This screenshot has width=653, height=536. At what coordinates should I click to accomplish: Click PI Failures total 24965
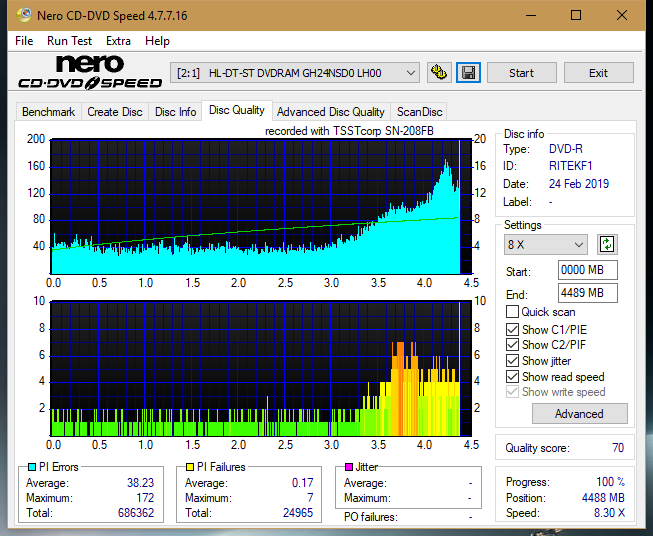coord(298,512)
